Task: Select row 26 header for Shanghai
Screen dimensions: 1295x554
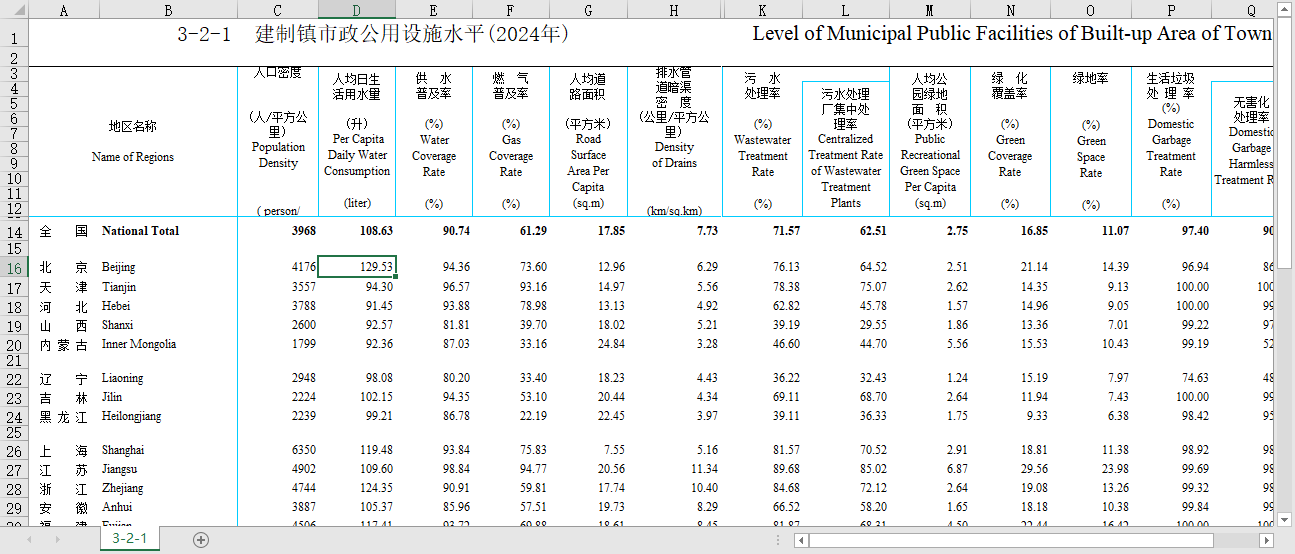Action: coord(14,451)
